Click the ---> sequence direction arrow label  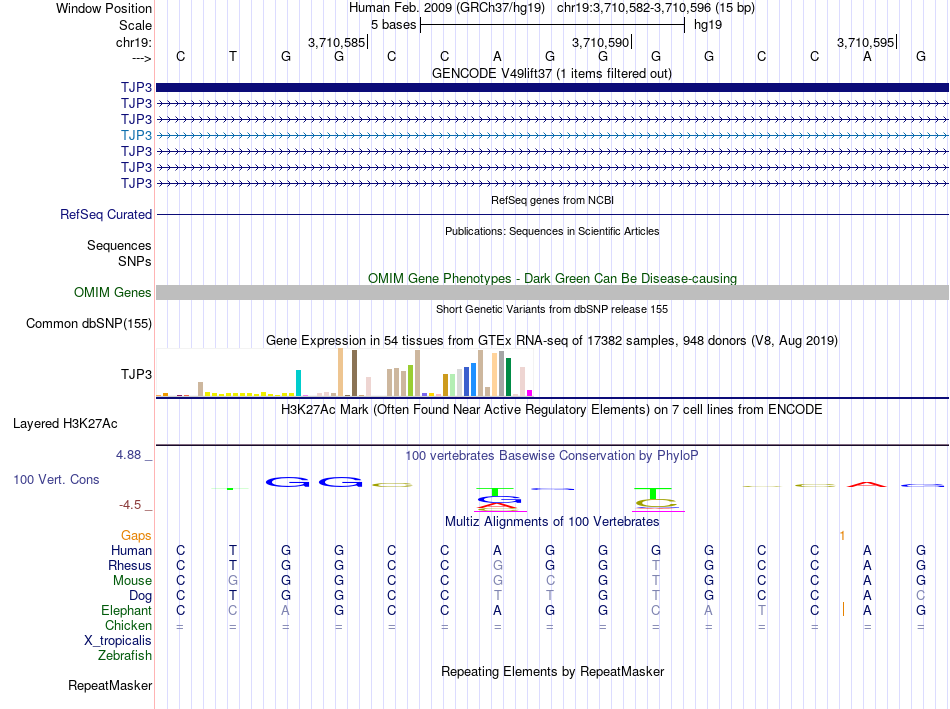click(142, 58)
